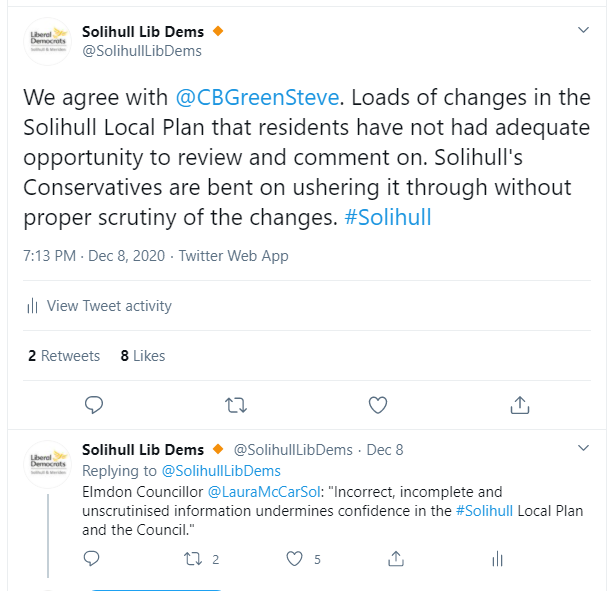Click reply icon on the Dec 8 reply
This screenshot has width=610, height=591.
[91, 559]
